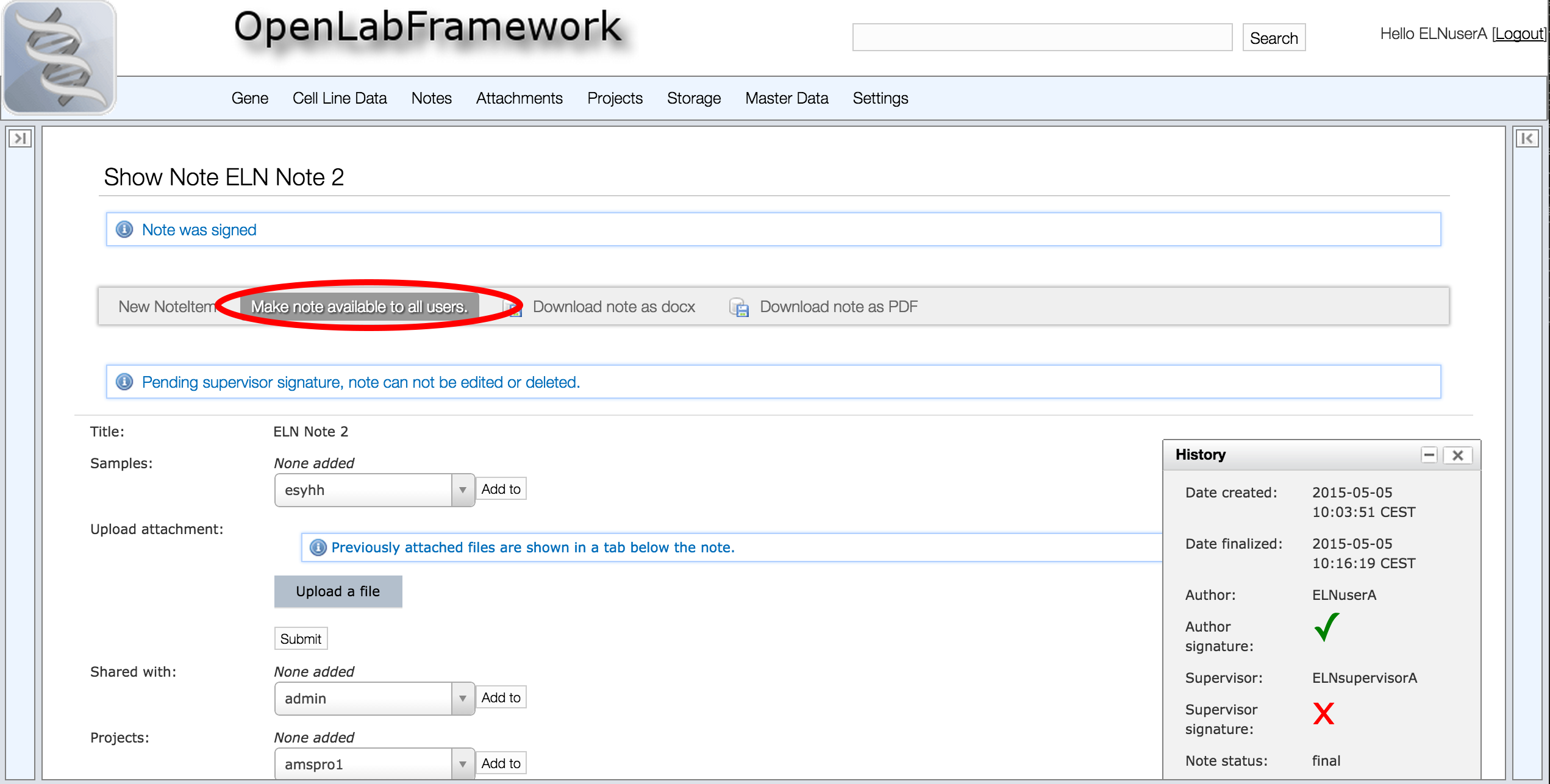The height and width of the screenshot is (784, 1550).
Task: Expand the left sidebar panel arrow
Action: [20, 138]
